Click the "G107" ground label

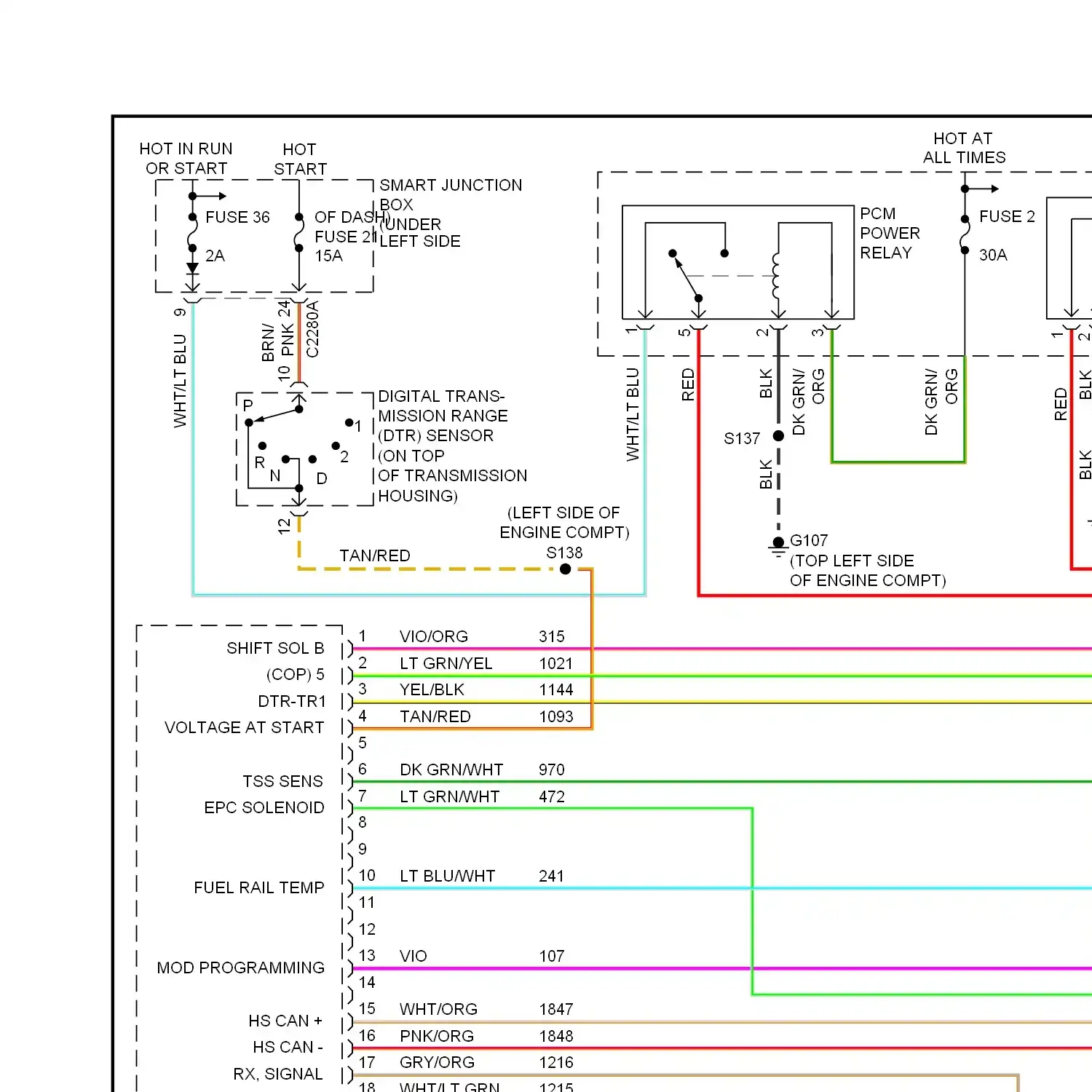coord(809,540)
